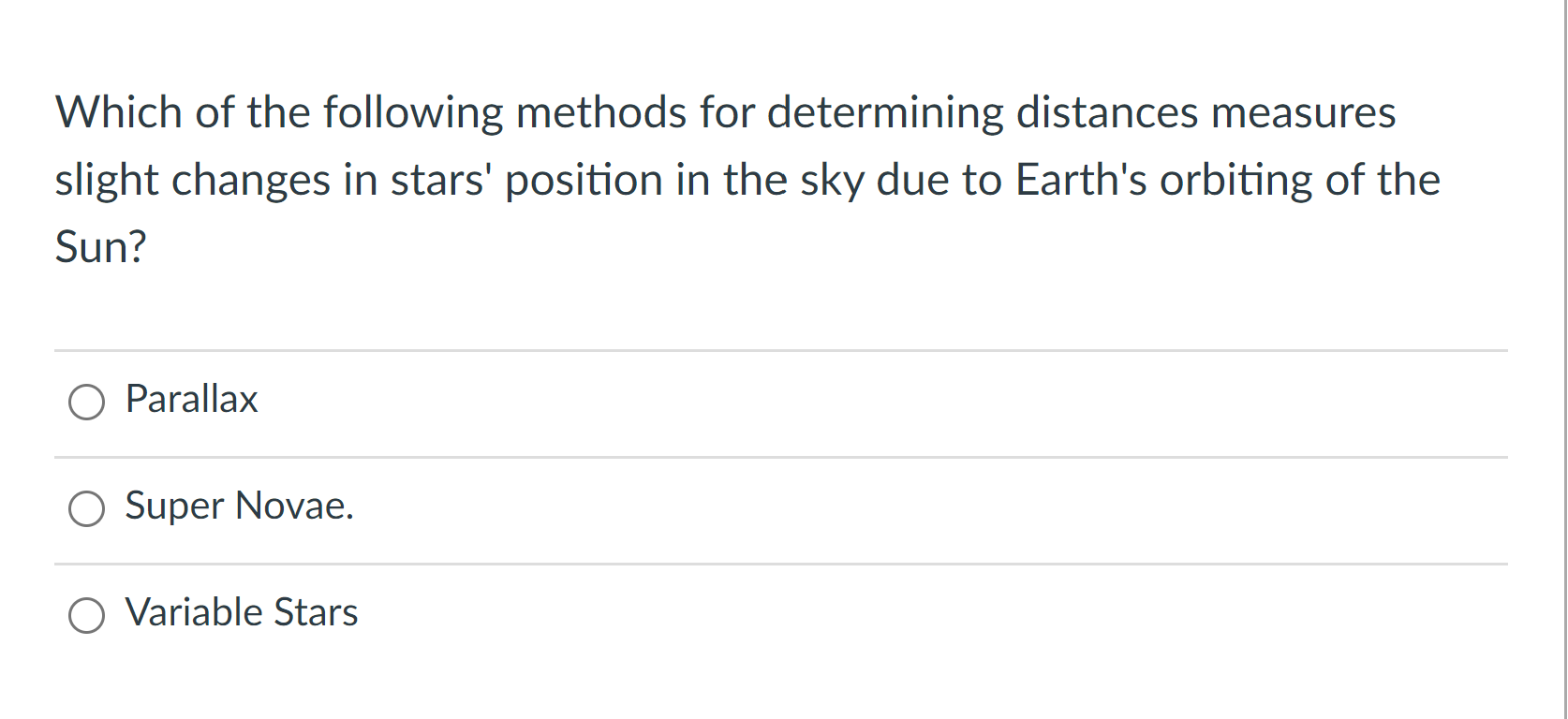Click the circle next to Super Novae
The height and width of the screenshot is (719, 1568).
pos(86,509)
